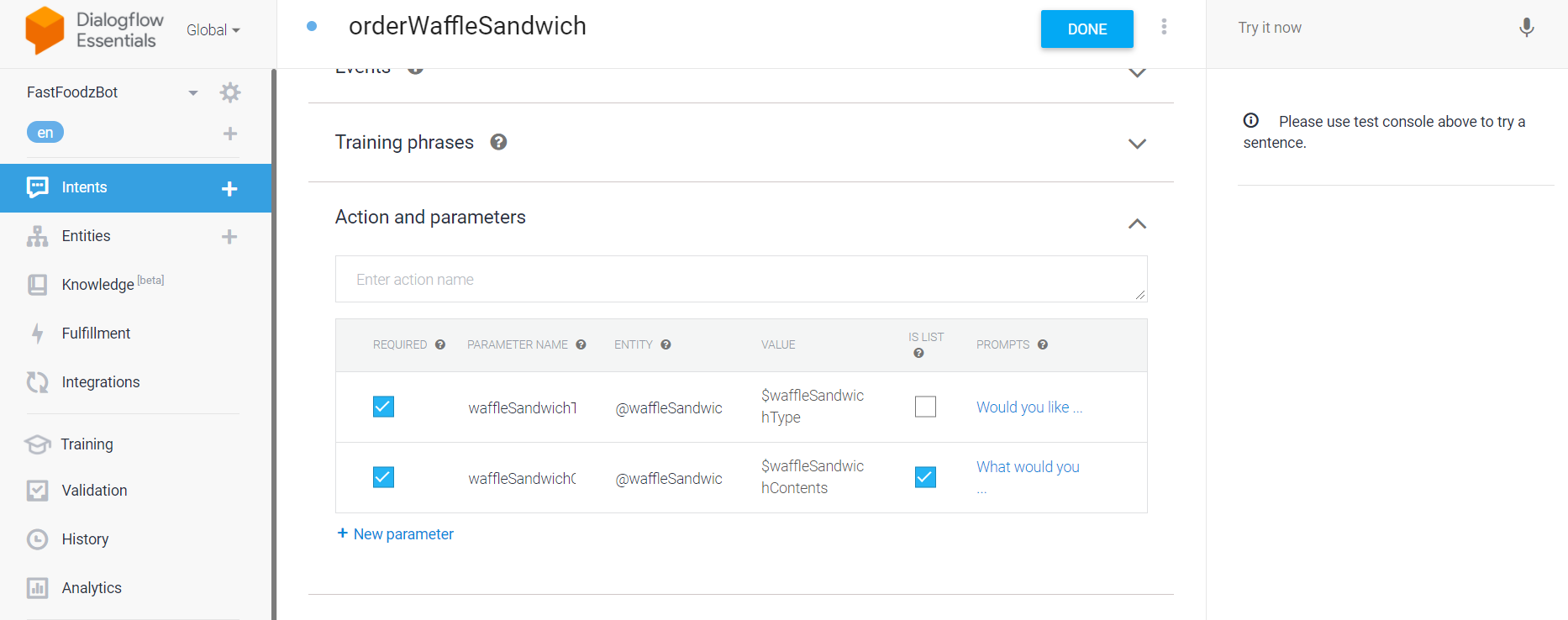
Task: Open agent settings gear icon
Action: tap(229, 92)
